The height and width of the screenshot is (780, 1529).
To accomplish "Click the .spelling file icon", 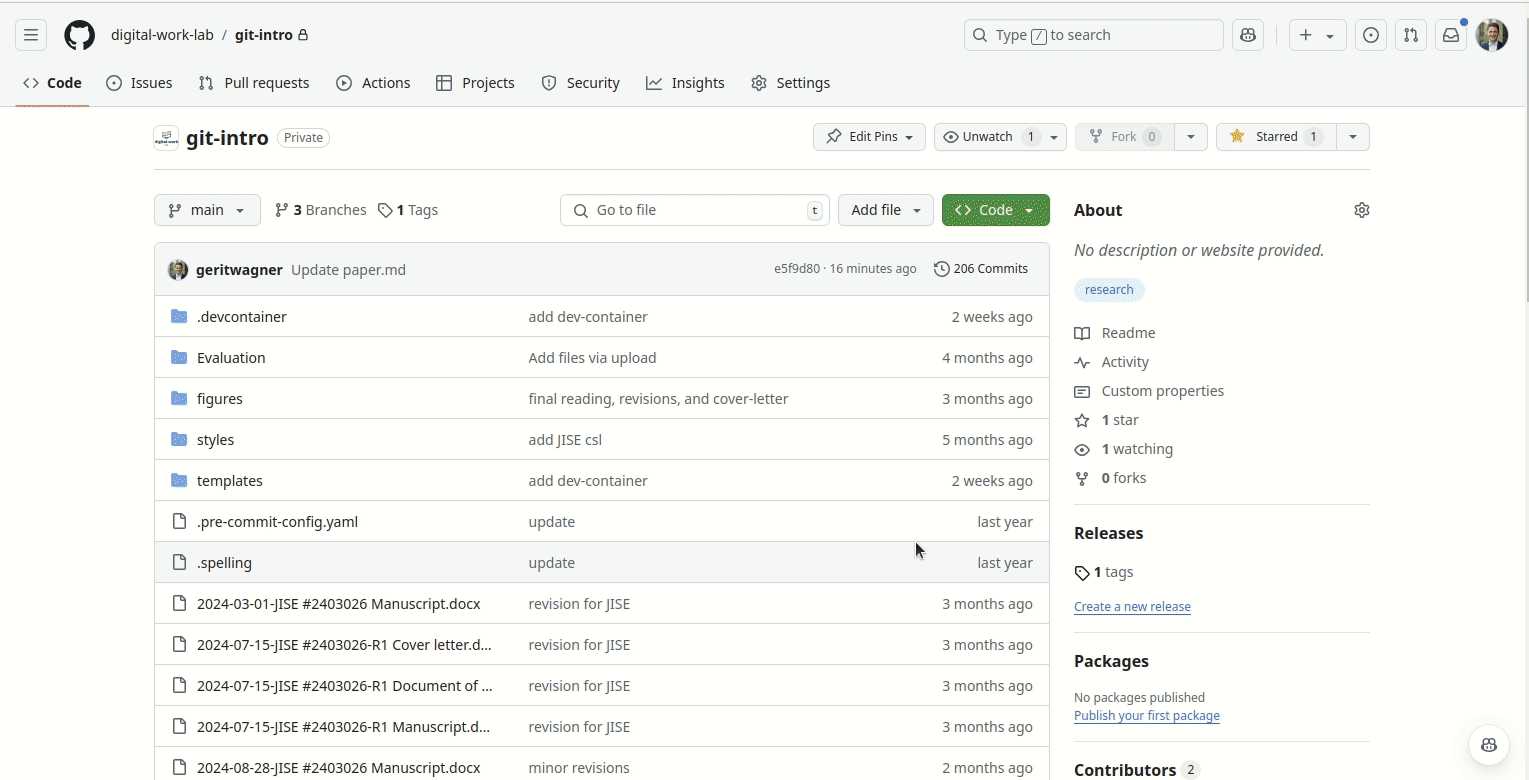I will (x=179, y=562).
